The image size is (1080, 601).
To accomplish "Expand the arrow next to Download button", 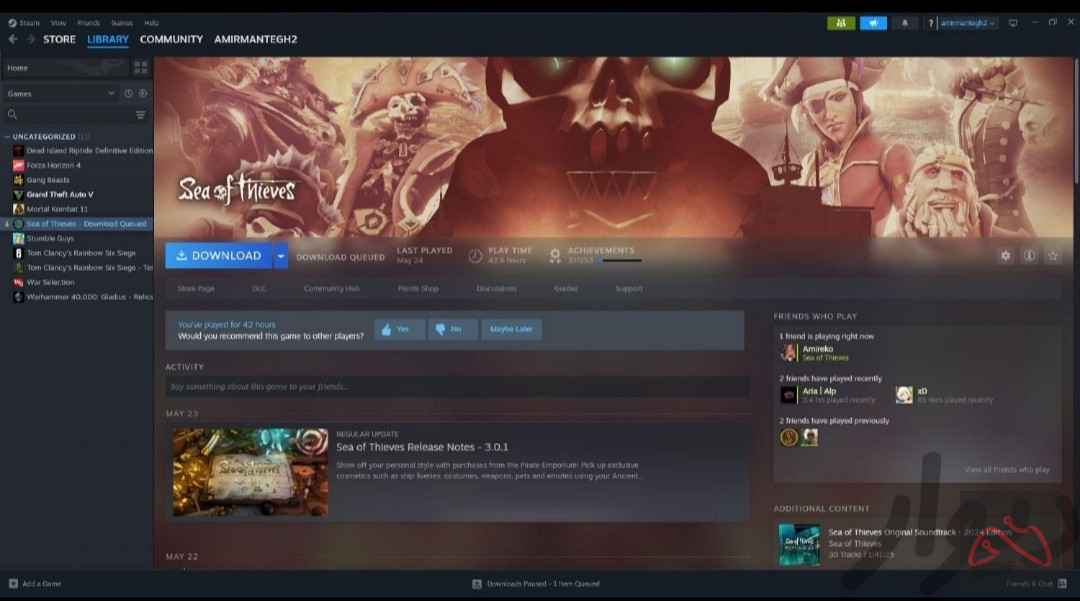I will (x=281, y=256).
